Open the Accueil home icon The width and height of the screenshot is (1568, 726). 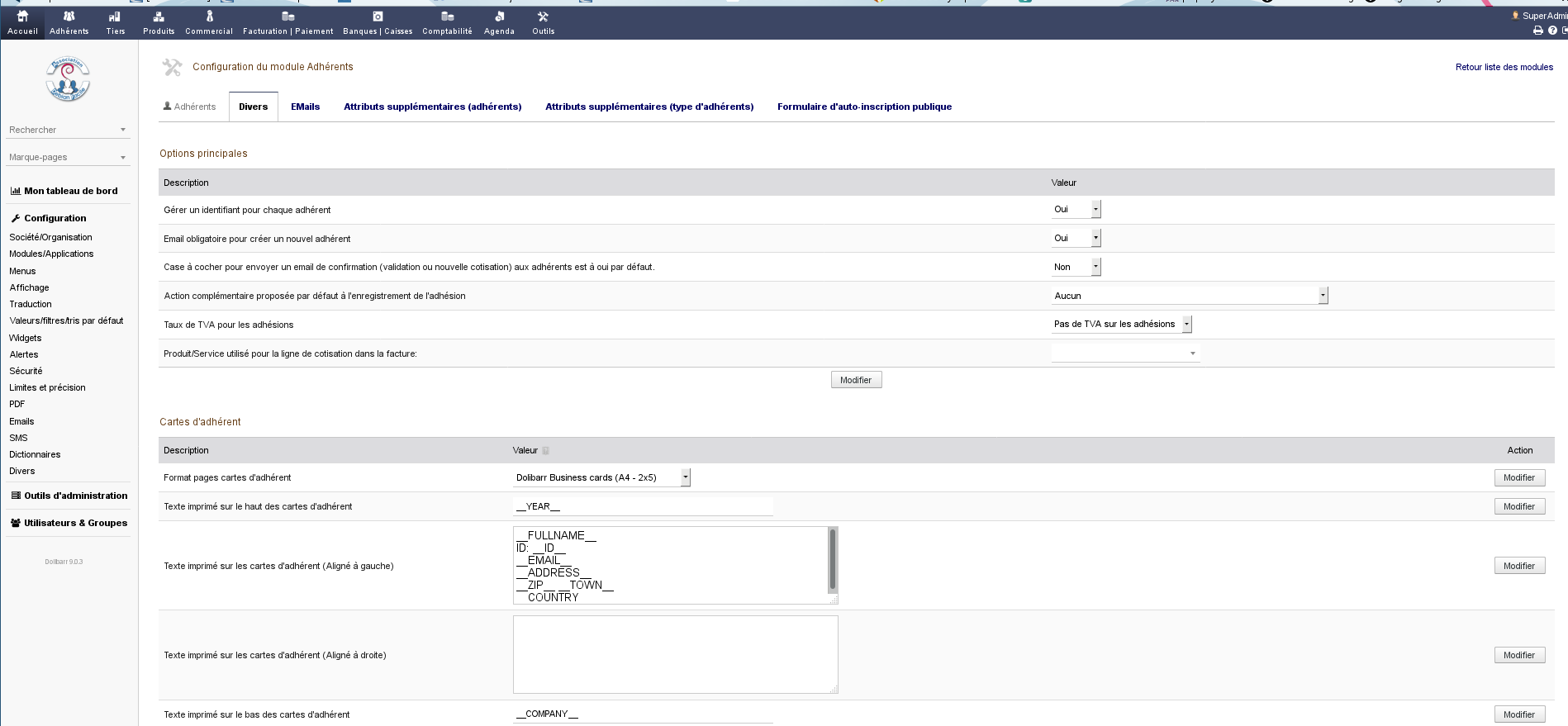pos(22,17)
